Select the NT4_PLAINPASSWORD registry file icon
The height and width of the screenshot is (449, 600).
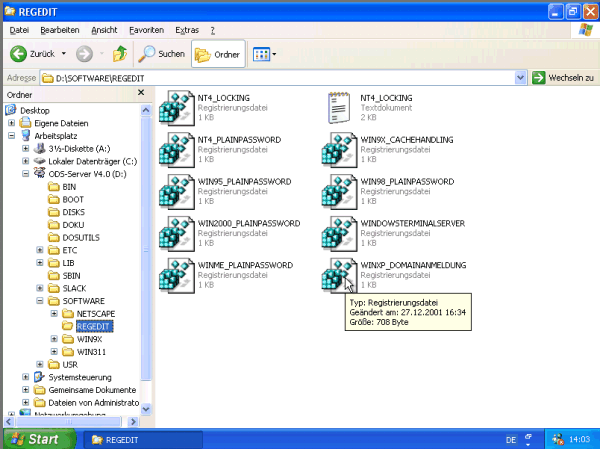pos(176,150)
